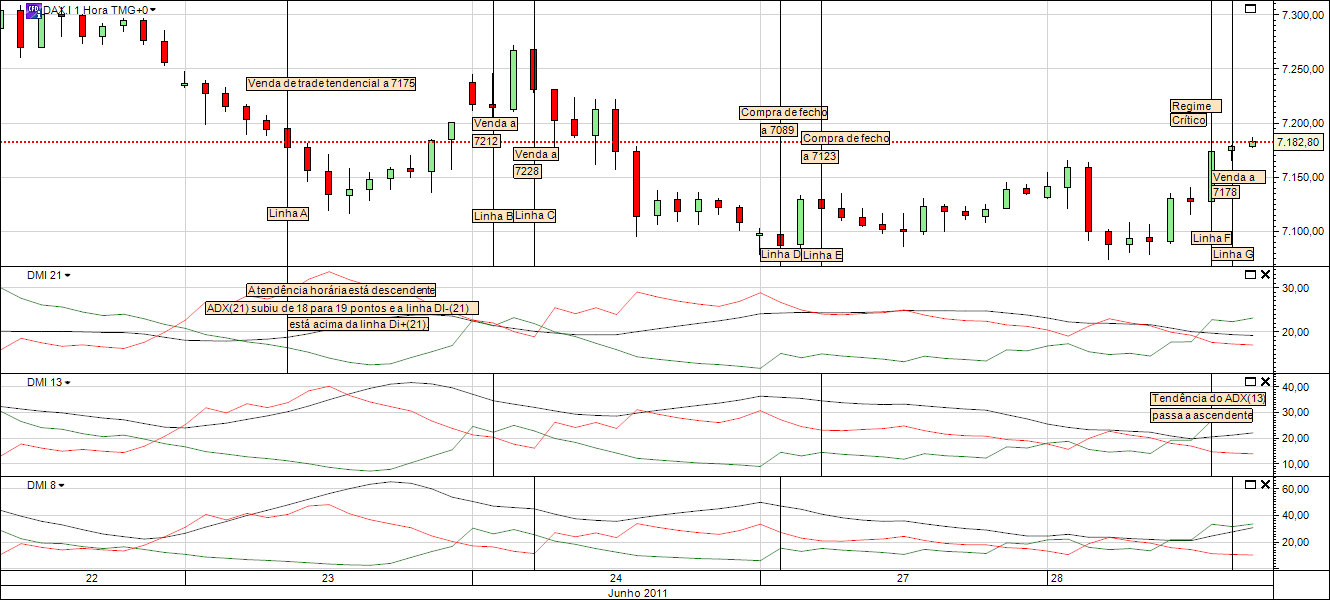Click the 'Junho 2011' time axis label
The width and height of the screenshot is (1330, 600).
(638, 593)
